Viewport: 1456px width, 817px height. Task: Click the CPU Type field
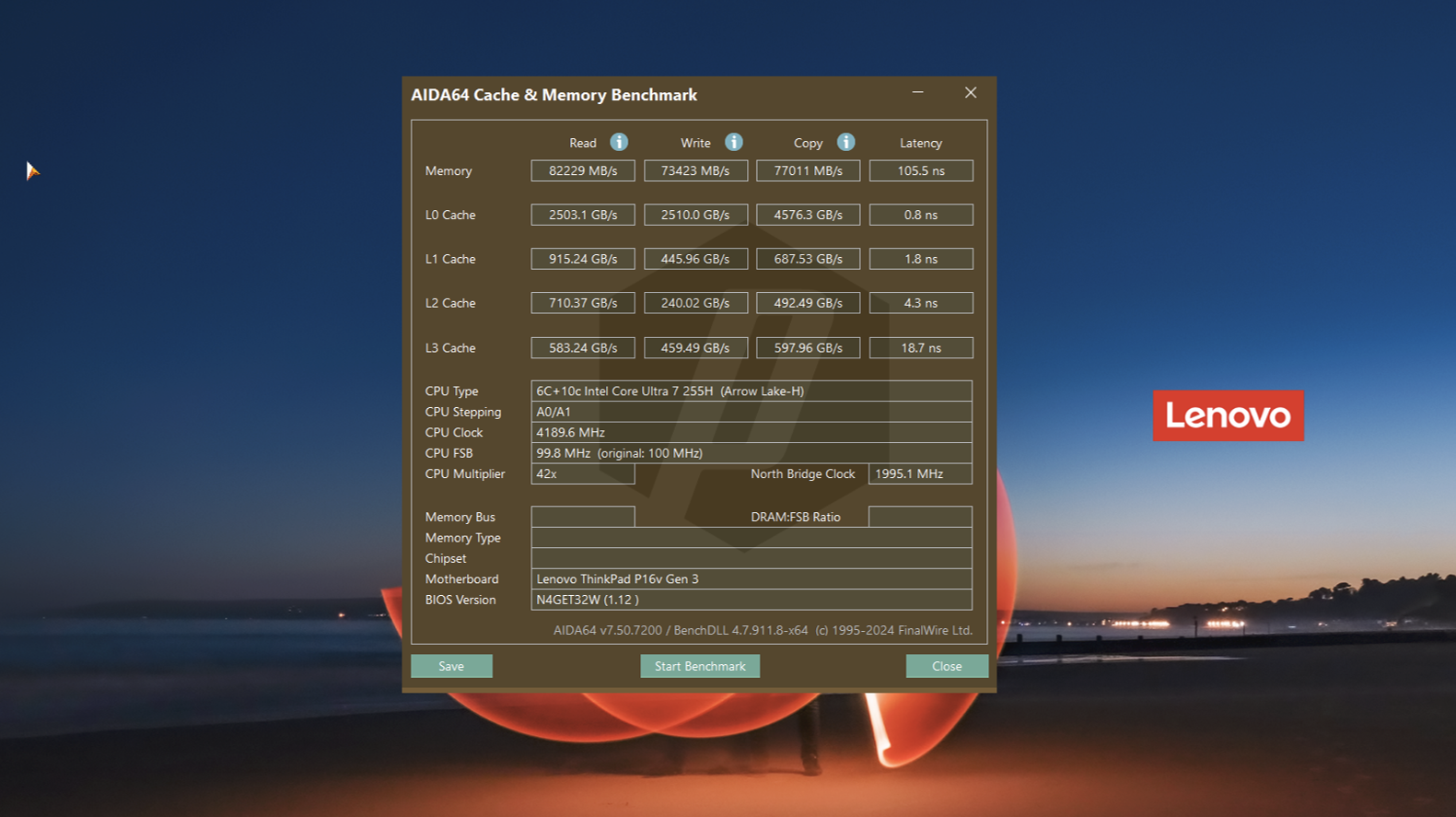[x=751, y=391]
